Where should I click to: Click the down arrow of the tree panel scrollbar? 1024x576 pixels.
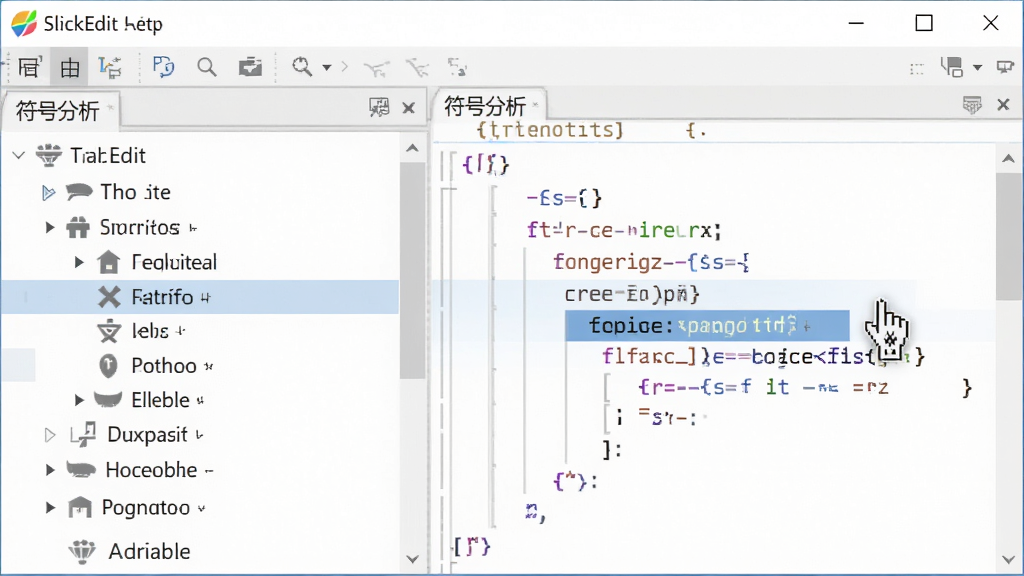412,559
